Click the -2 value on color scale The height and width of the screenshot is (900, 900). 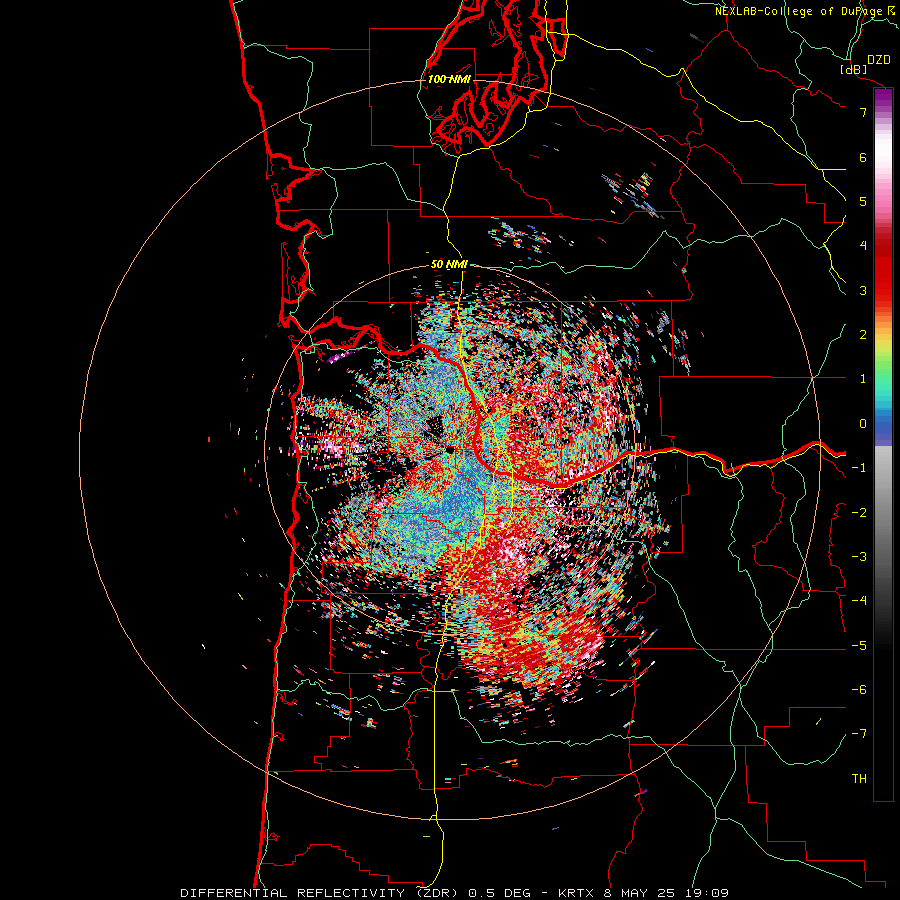(859, 513)
